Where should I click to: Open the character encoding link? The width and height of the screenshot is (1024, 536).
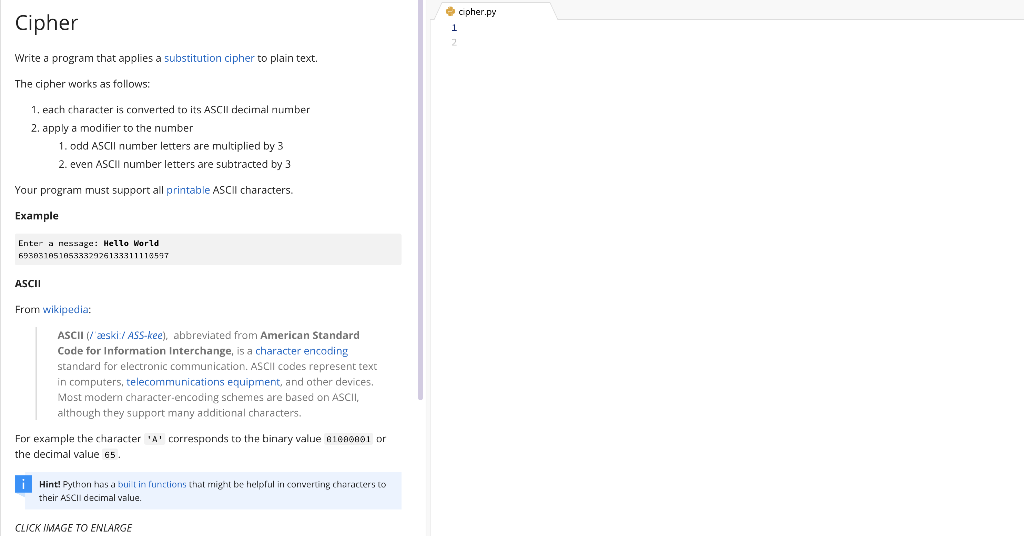pyautogui.click(x=302, y=351)
